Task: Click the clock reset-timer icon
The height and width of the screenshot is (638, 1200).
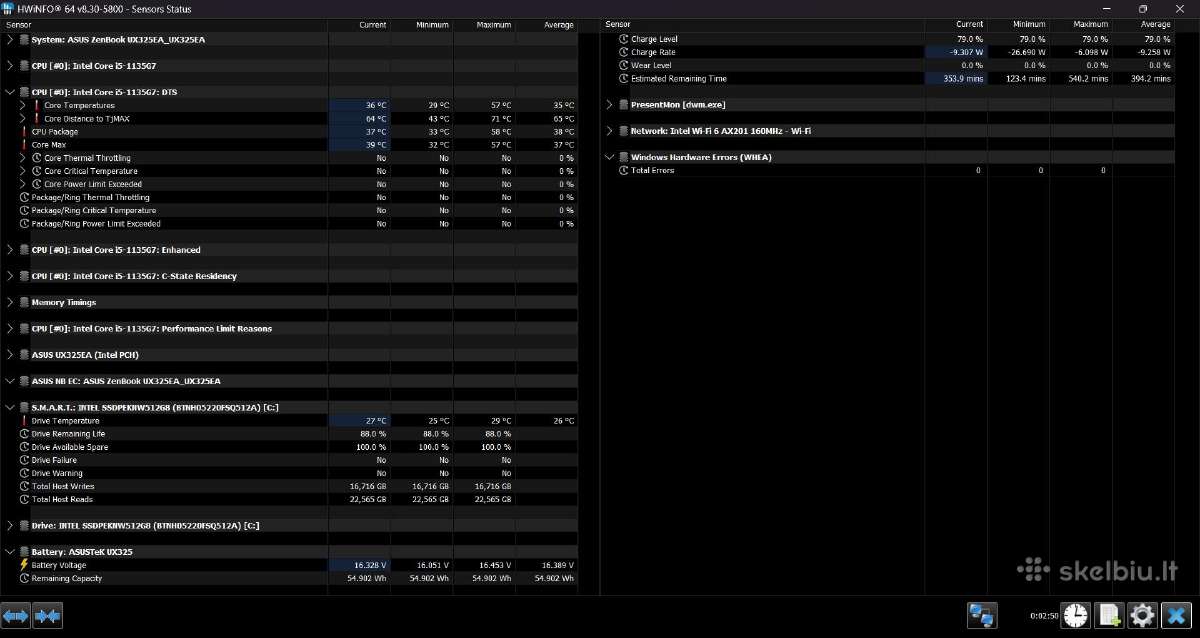Action: click(x=1076, y=615)
